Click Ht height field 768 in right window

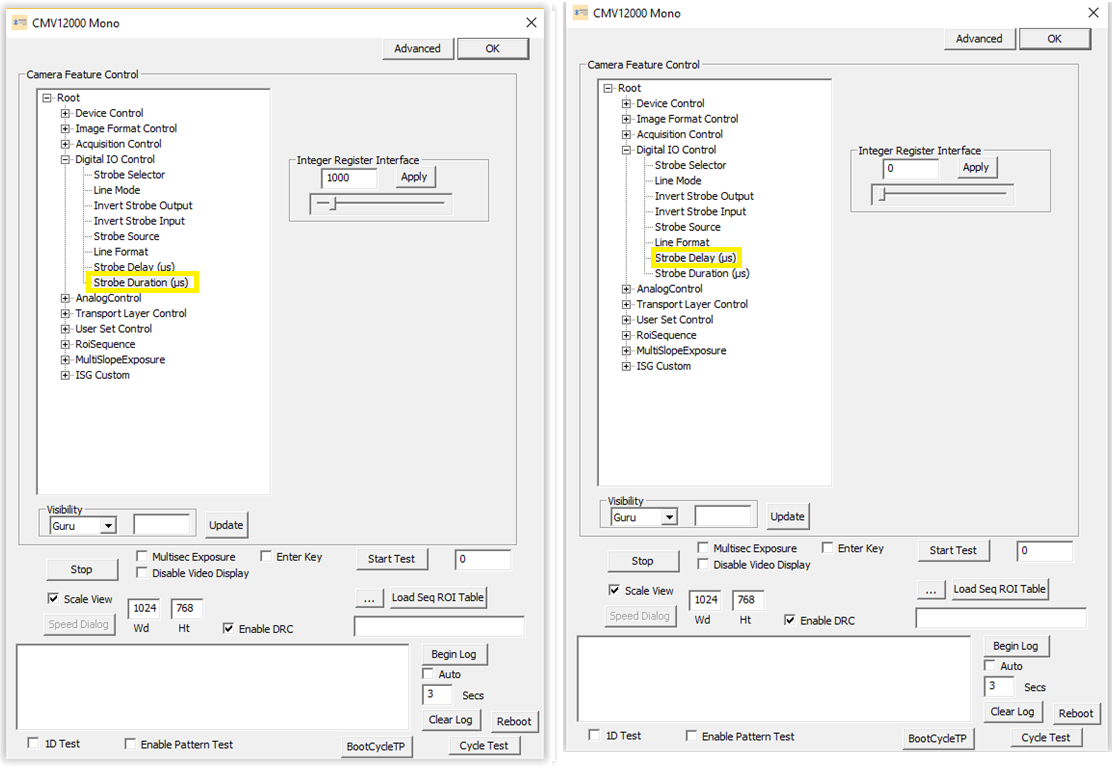748,600
